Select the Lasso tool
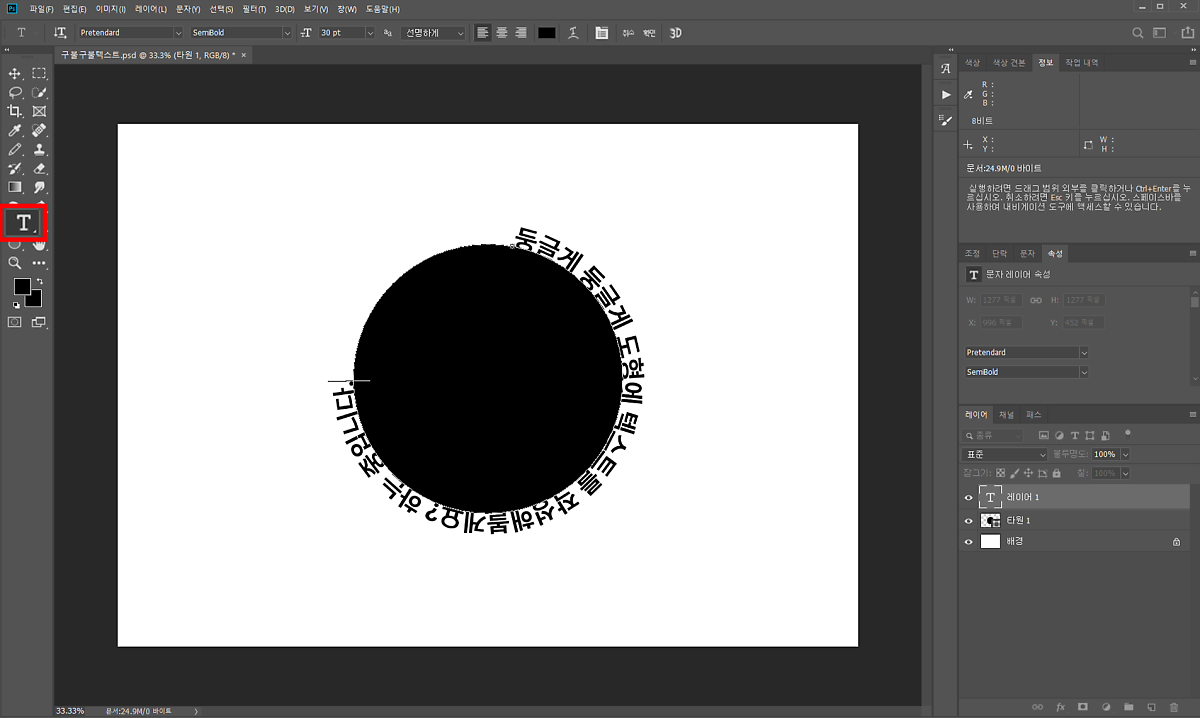The width and height of the screenshot is (1200, 718). point(15,92)
